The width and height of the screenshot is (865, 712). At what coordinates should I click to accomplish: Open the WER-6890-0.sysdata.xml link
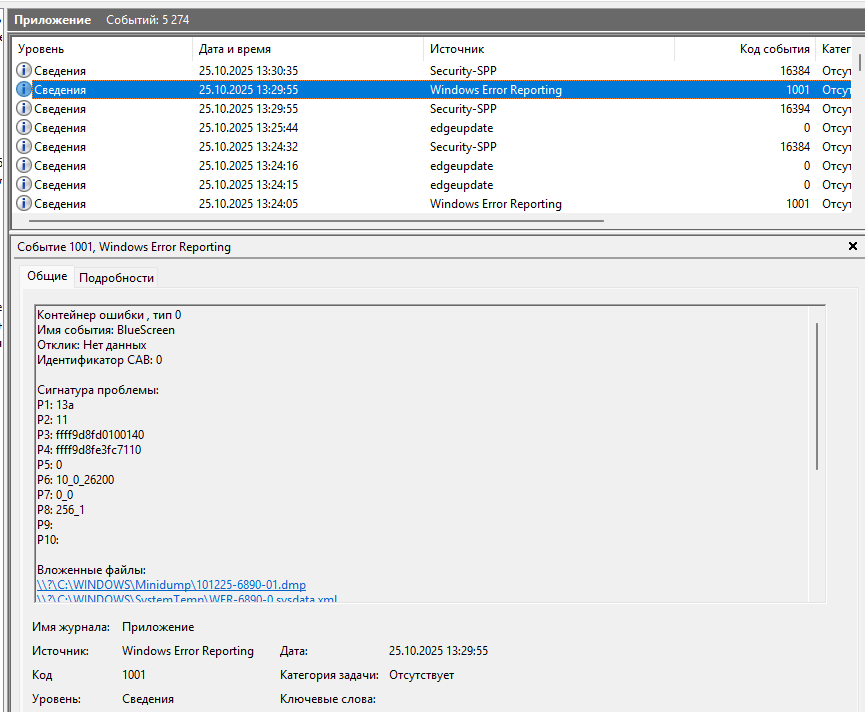[187, 599]
